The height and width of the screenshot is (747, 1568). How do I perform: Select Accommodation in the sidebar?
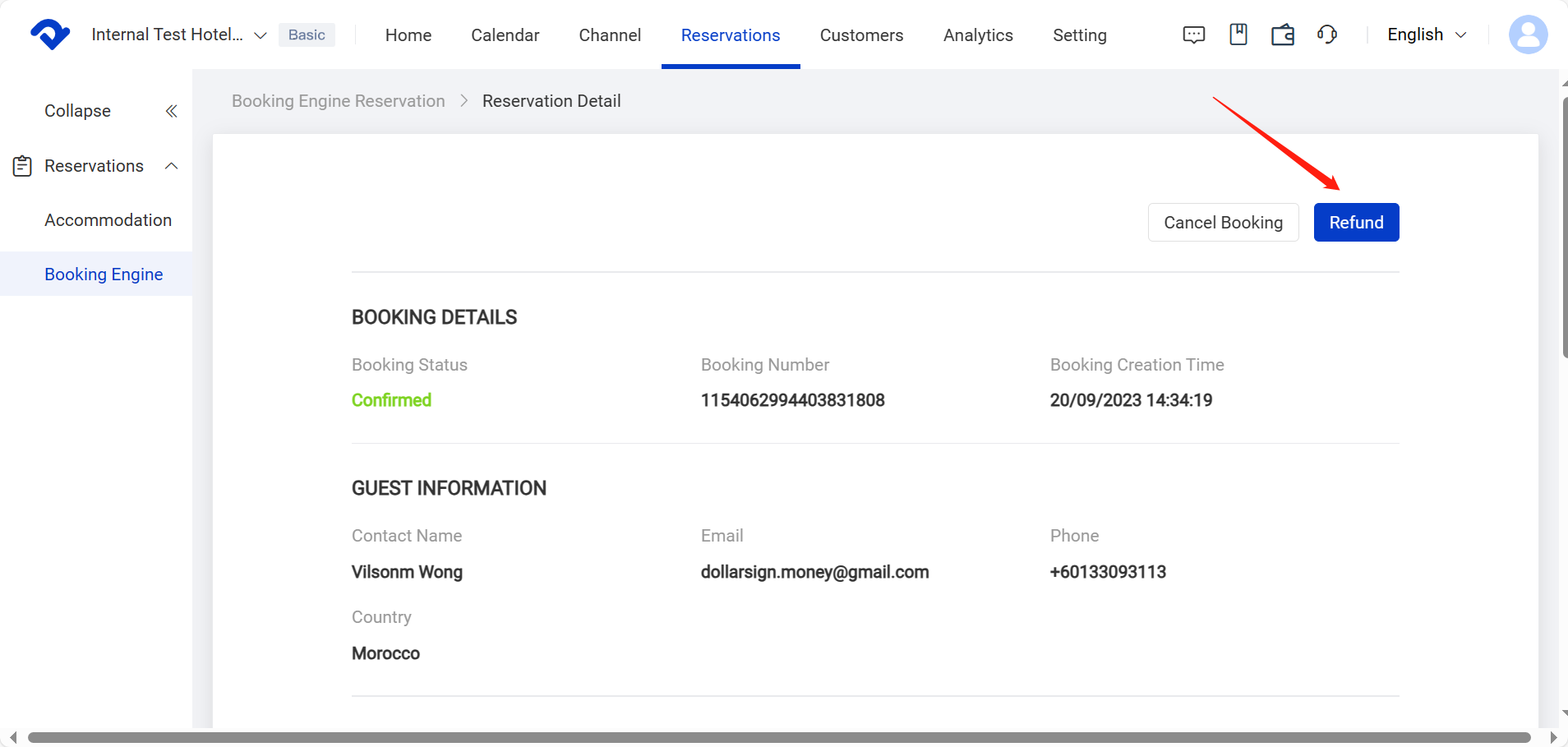click(x=108, y=220)
